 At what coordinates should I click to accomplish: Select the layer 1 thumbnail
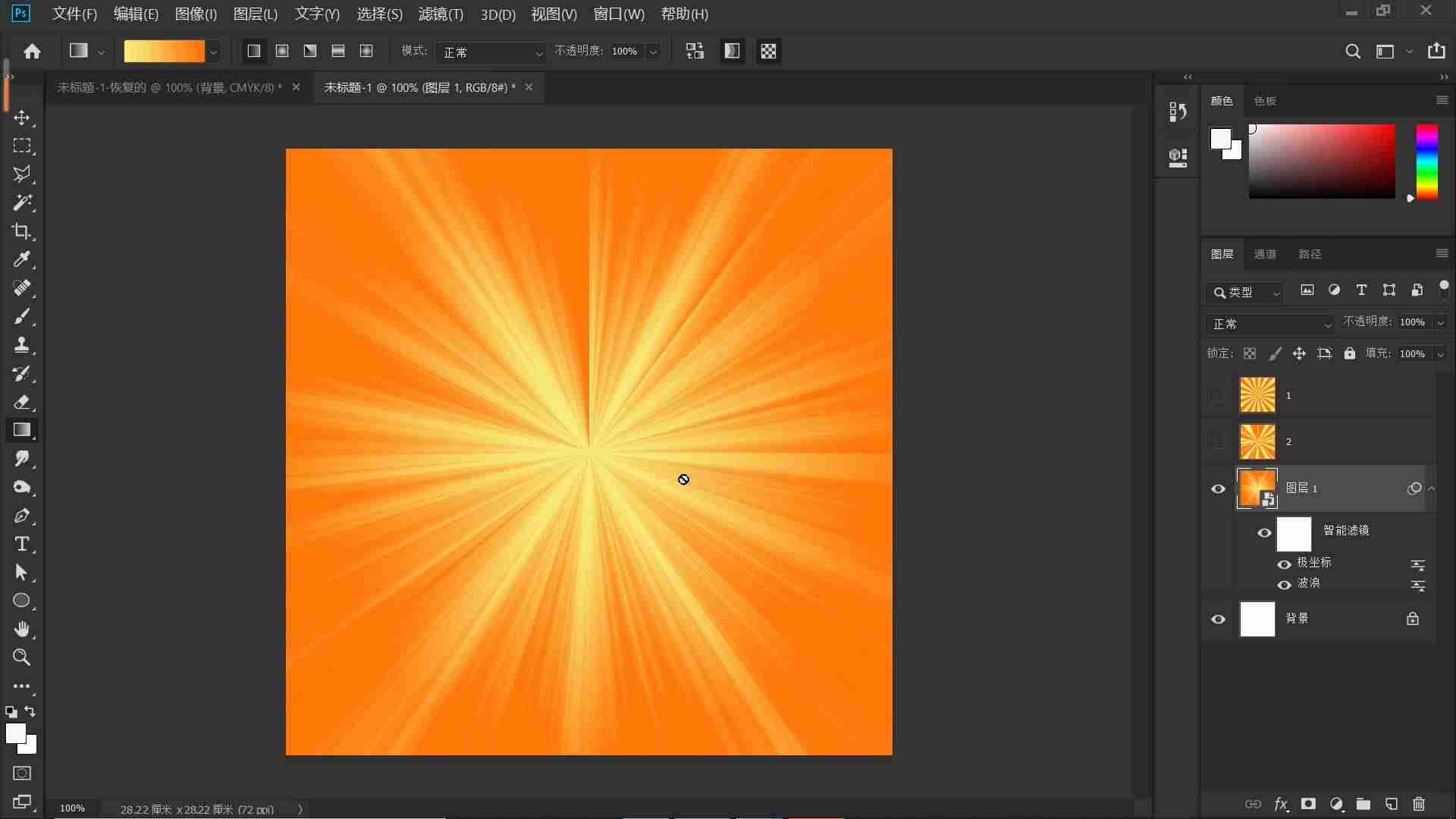1257,395
